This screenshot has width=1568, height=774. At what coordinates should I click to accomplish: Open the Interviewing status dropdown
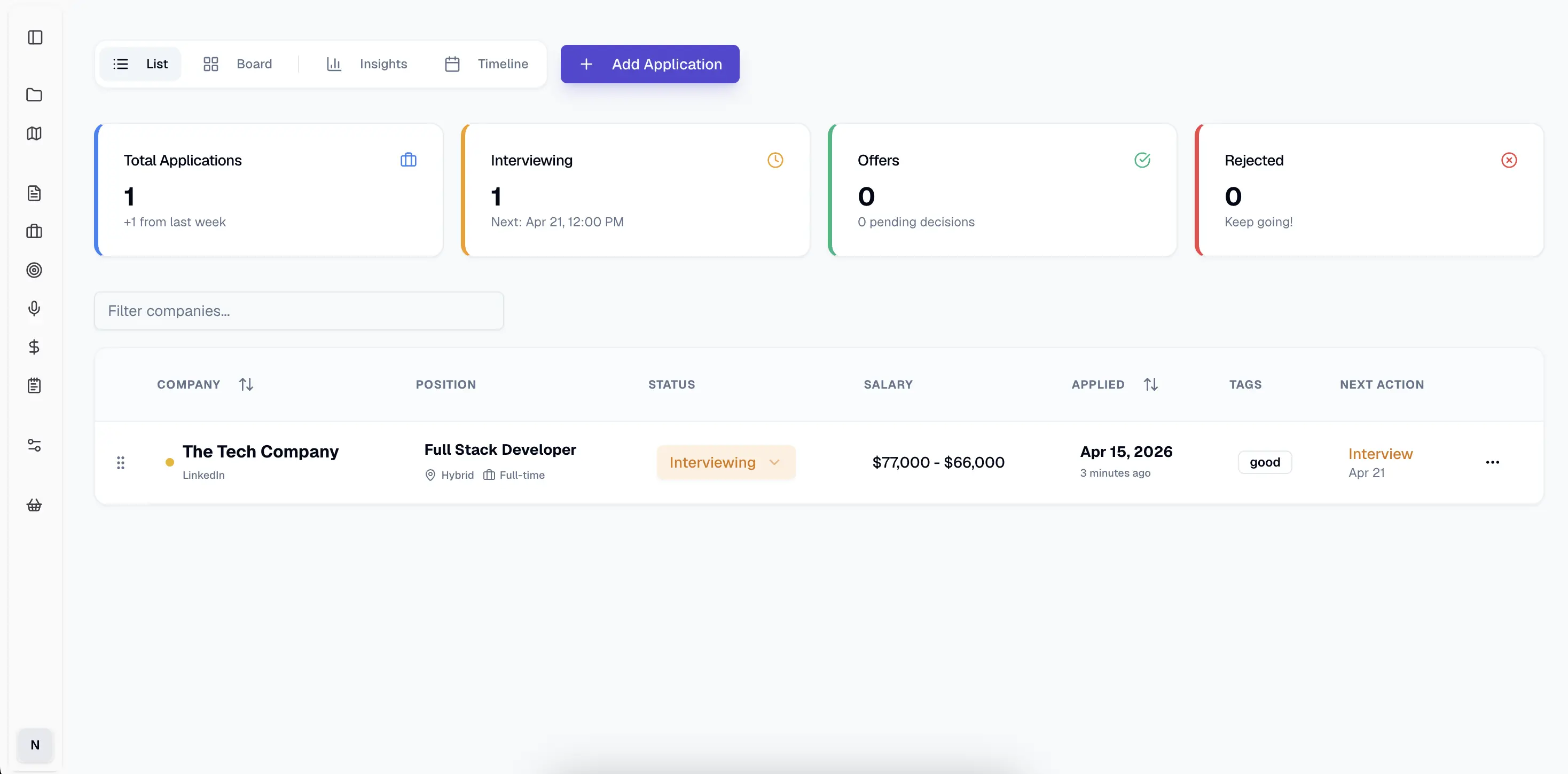click(725, 462)
